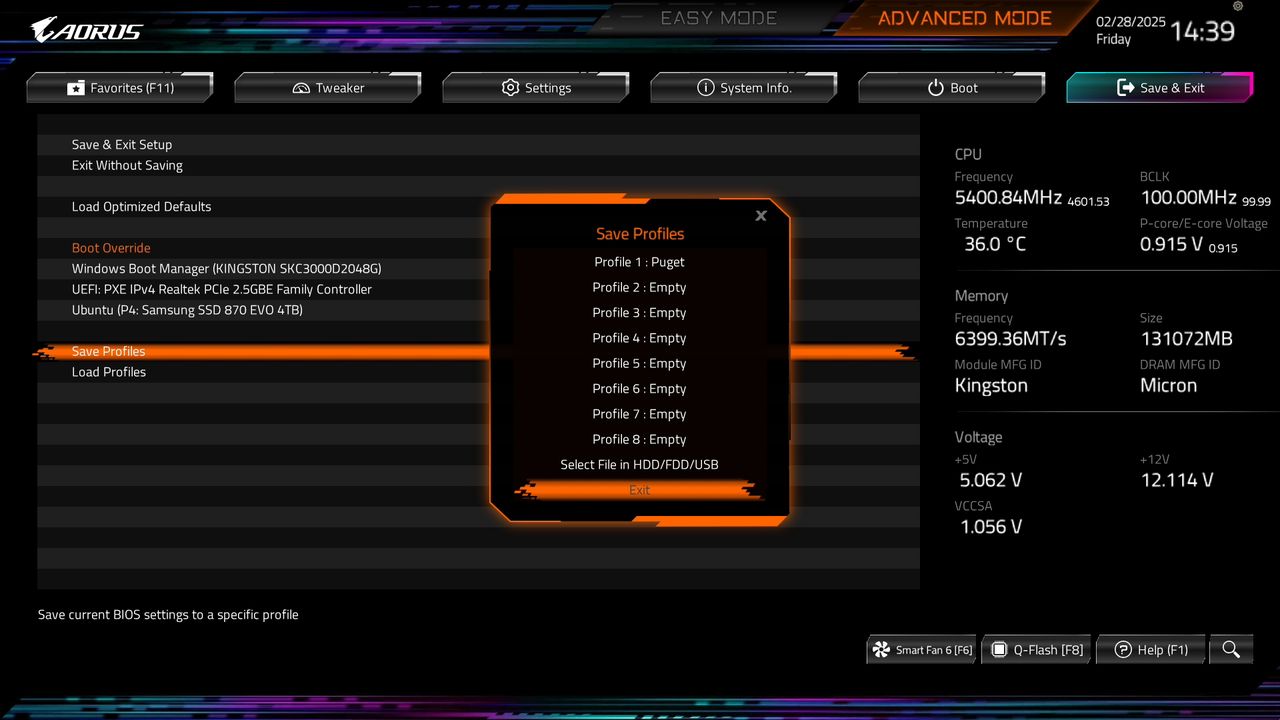Open the Tweaker tab
This screenshot has height=720, width=1280.
point(328,88)
